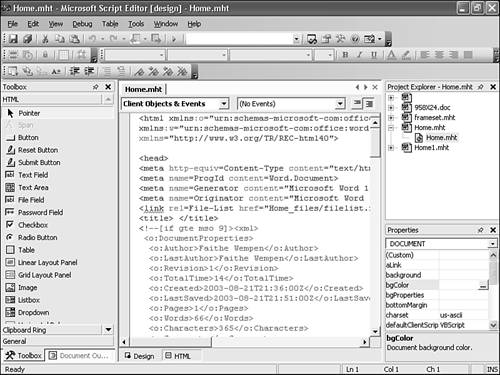Screen dimensions: 500x375
Task: Select the Image control in Toolbox
Action: [x=58, y=288]
